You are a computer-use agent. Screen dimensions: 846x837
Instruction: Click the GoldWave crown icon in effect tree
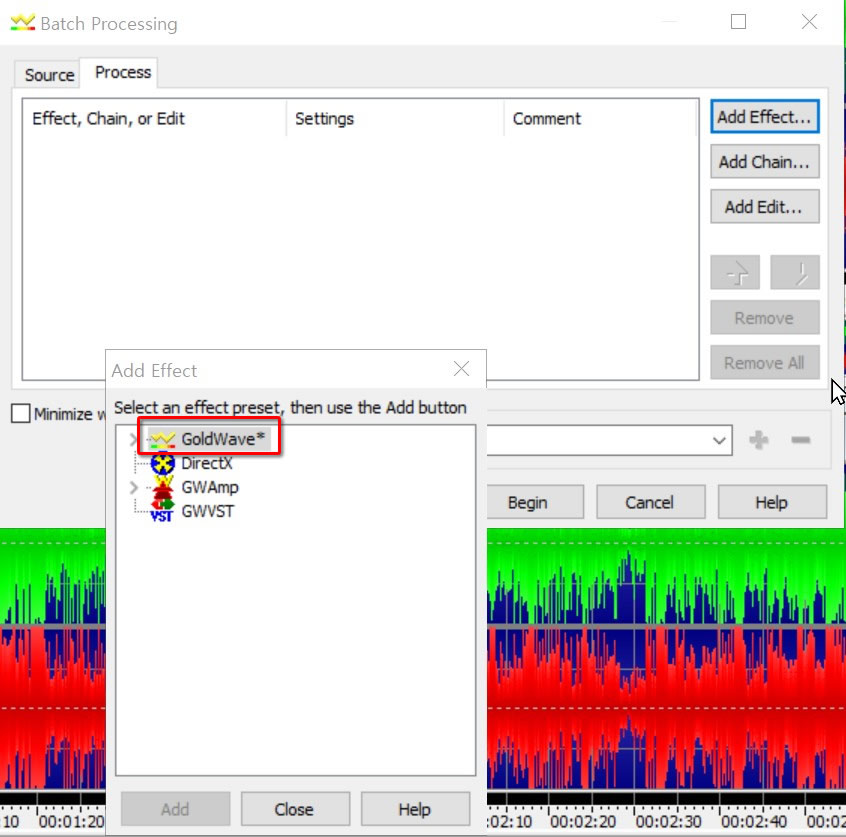pyautogui.click(x=162, y=440)
